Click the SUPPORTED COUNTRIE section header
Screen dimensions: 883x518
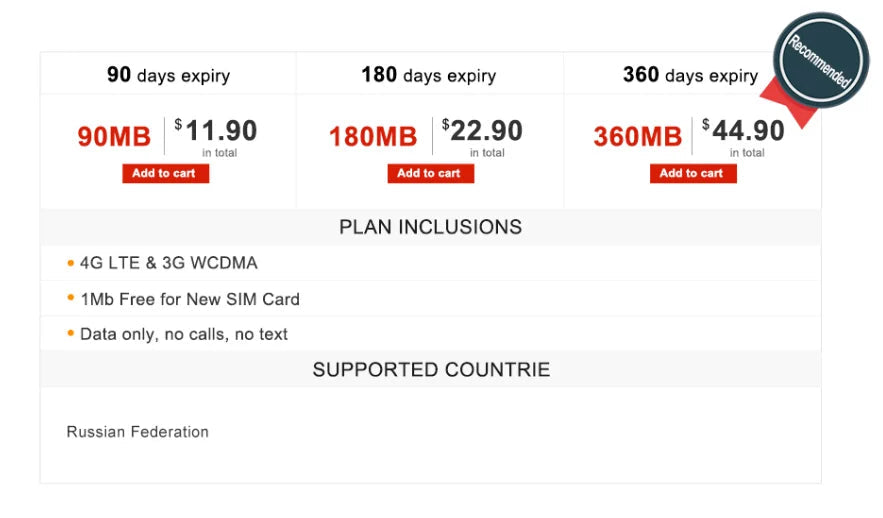pos(431,370)
